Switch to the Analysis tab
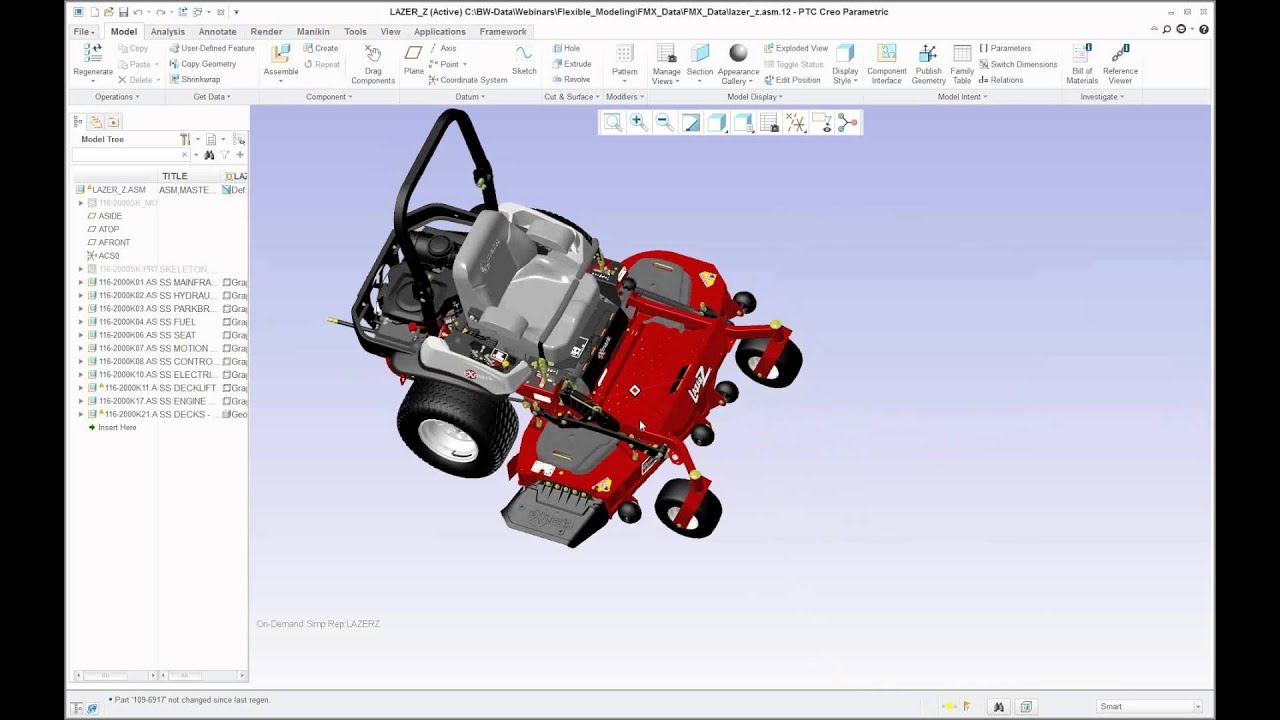This screenshot has width=1280, height=720. tap(168, 32)
